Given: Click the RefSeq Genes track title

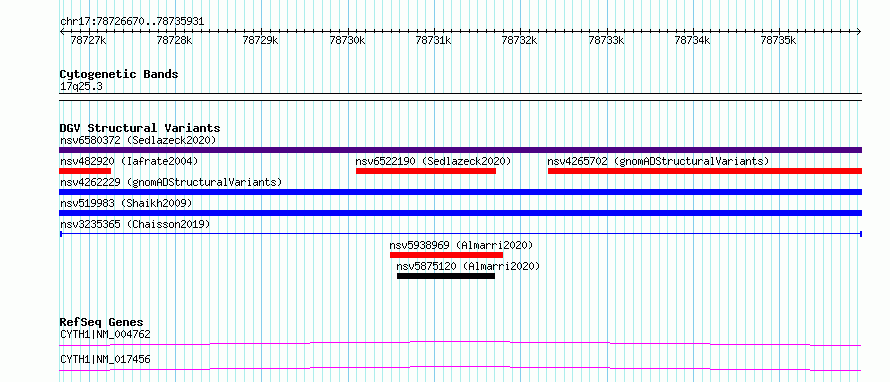Looking at the screenshot, I should pyautogui.click(x=101, y=322).
